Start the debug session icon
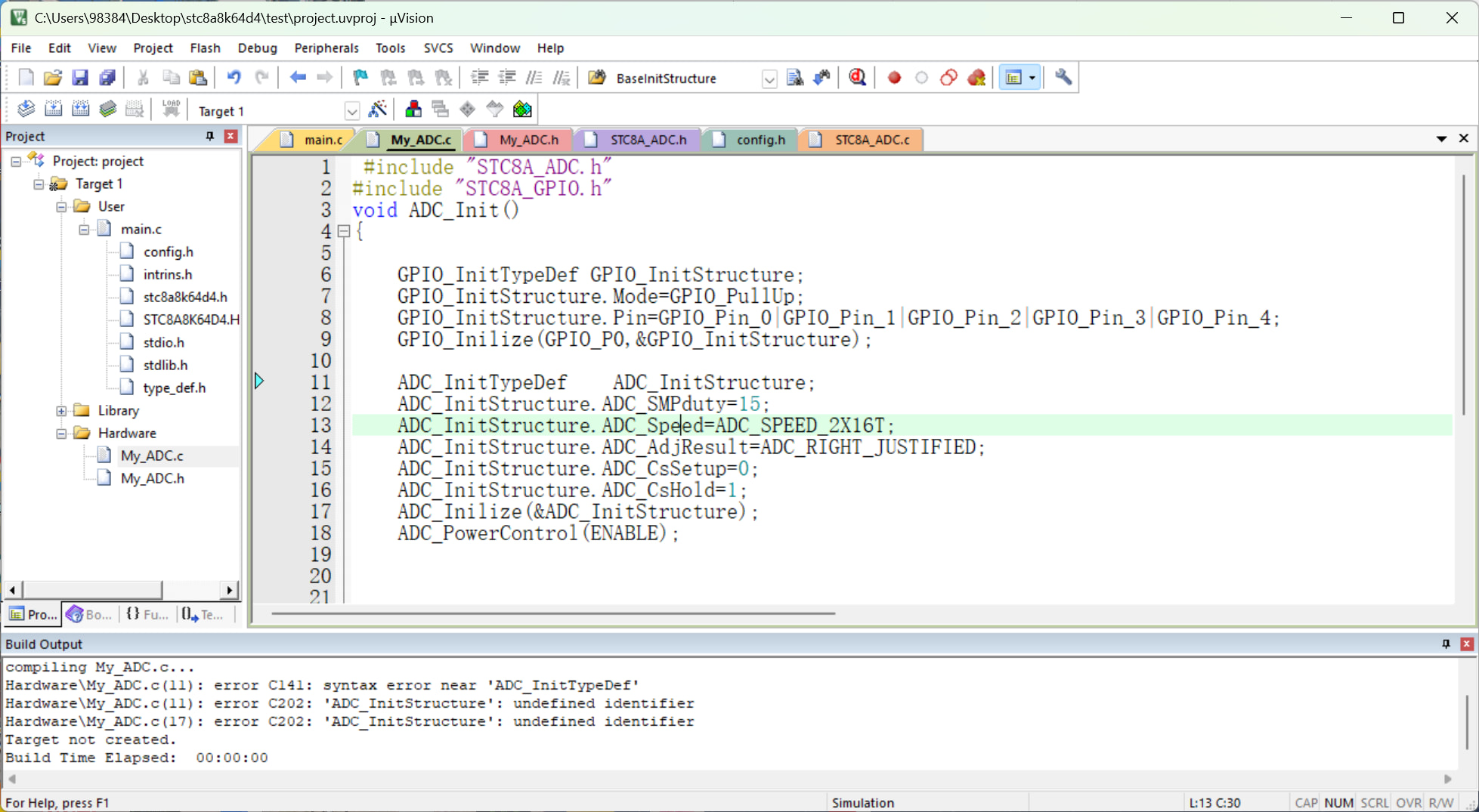 857,78
